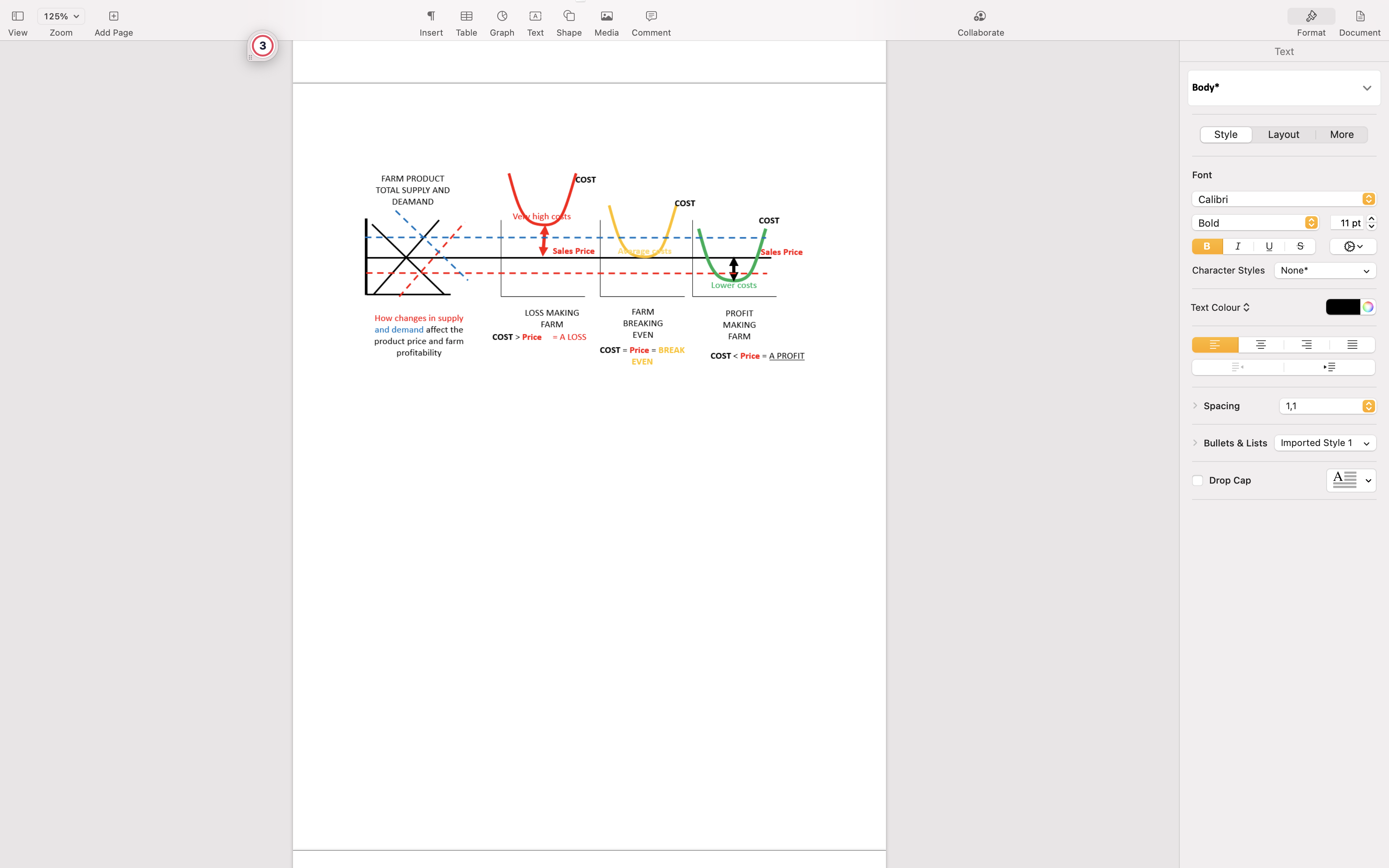Switch to the Layout tab
Viewport: 1389px width, 868px height.
(x=1283, y=134)
